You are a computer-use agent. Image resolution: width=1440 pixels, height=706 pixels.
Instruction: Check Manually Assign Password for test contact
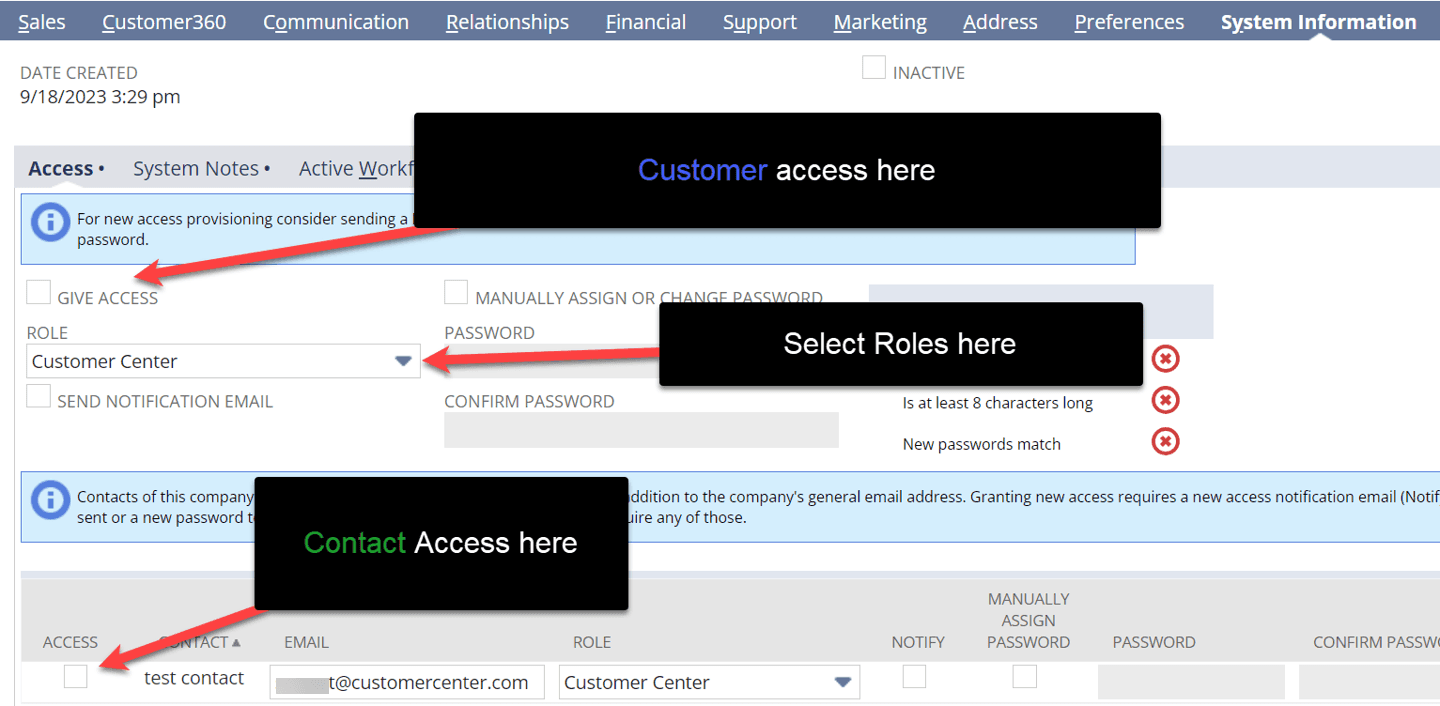[x=1024, y=677]
